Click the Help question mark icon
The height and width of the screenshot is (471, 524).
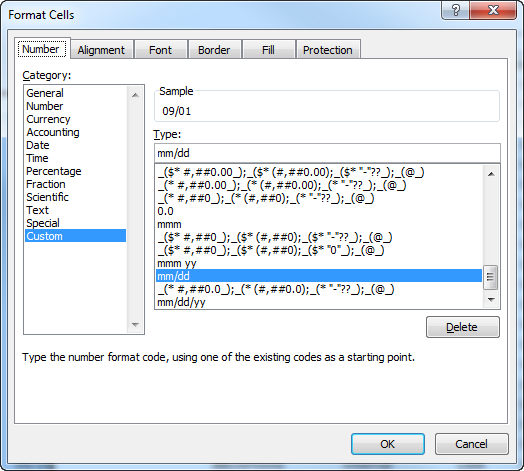click(x=455, y=10)
